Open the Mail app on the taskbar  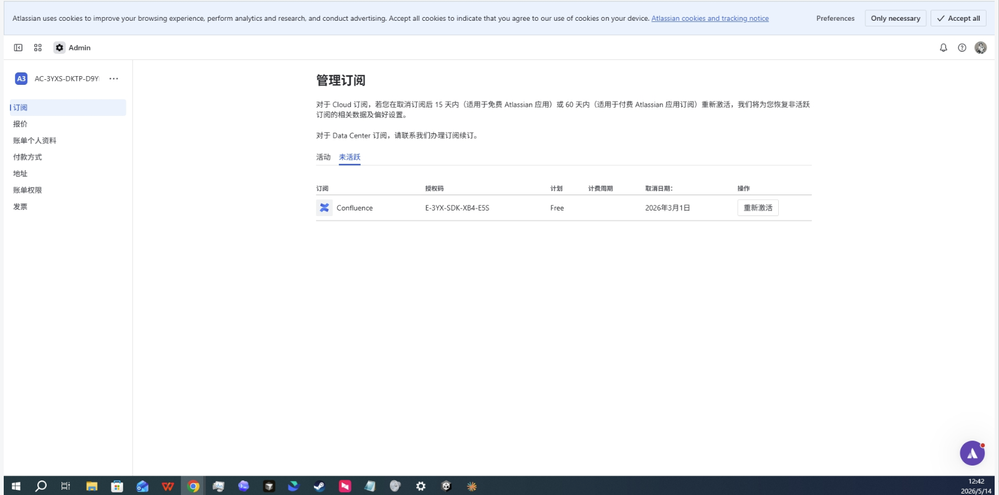click(143, 486)
